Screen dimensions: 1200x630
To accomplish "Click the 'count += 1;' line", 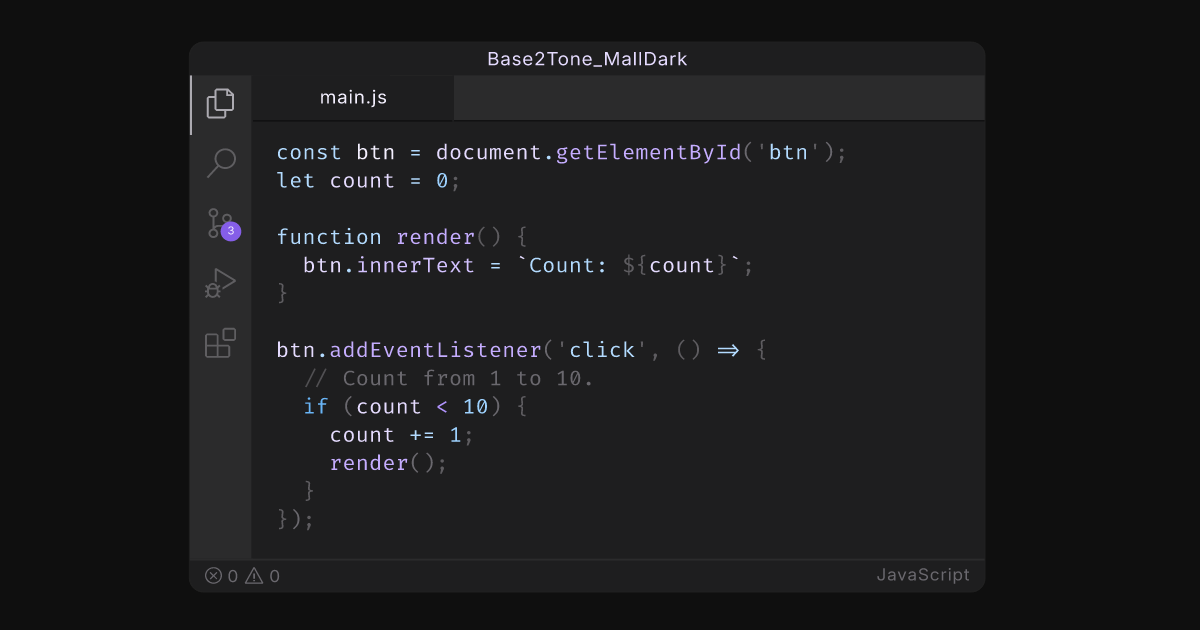I will click(402, 435).
